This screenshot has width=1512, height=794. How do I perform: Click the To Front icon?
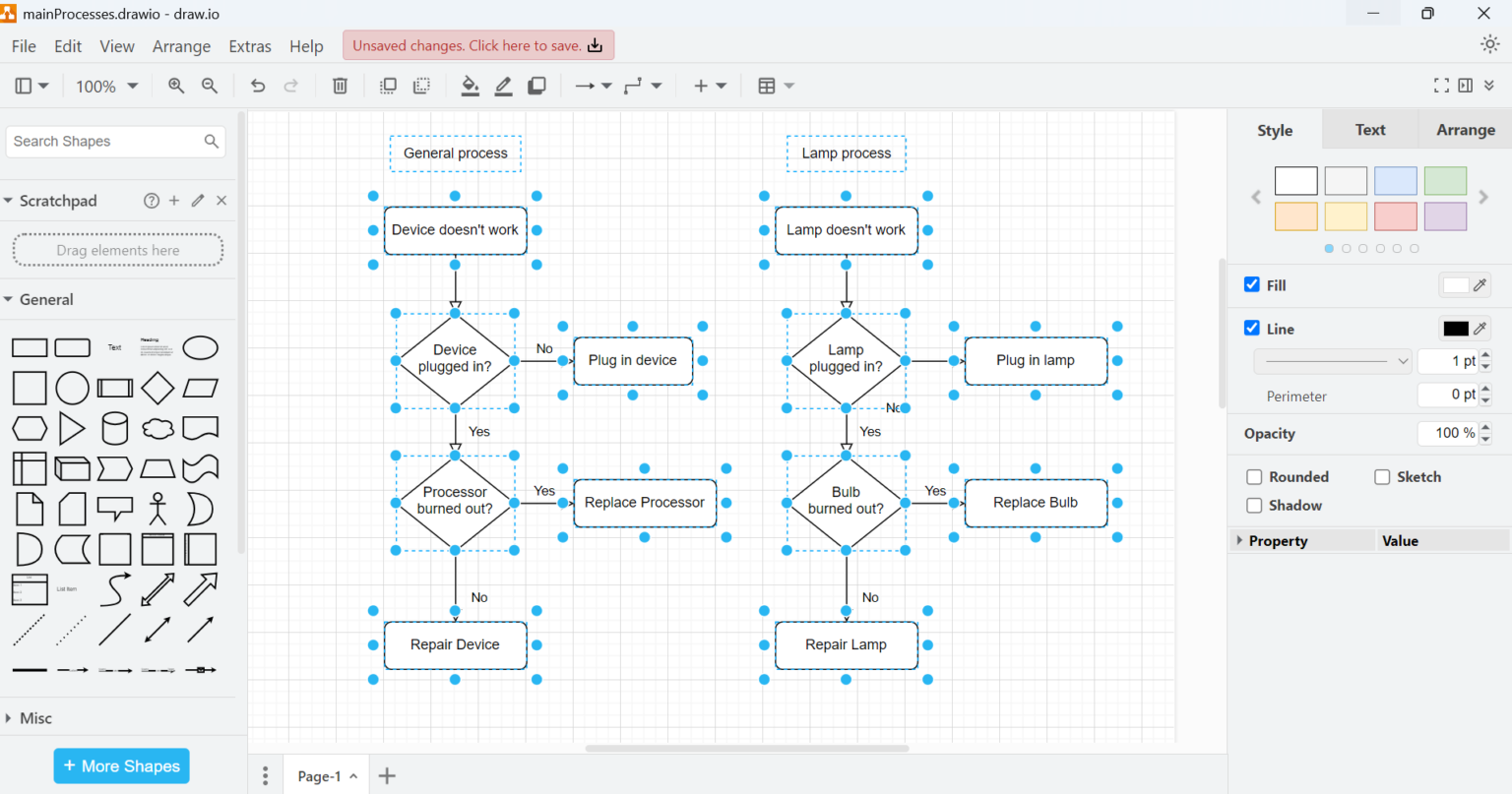(x=388, y=86)
